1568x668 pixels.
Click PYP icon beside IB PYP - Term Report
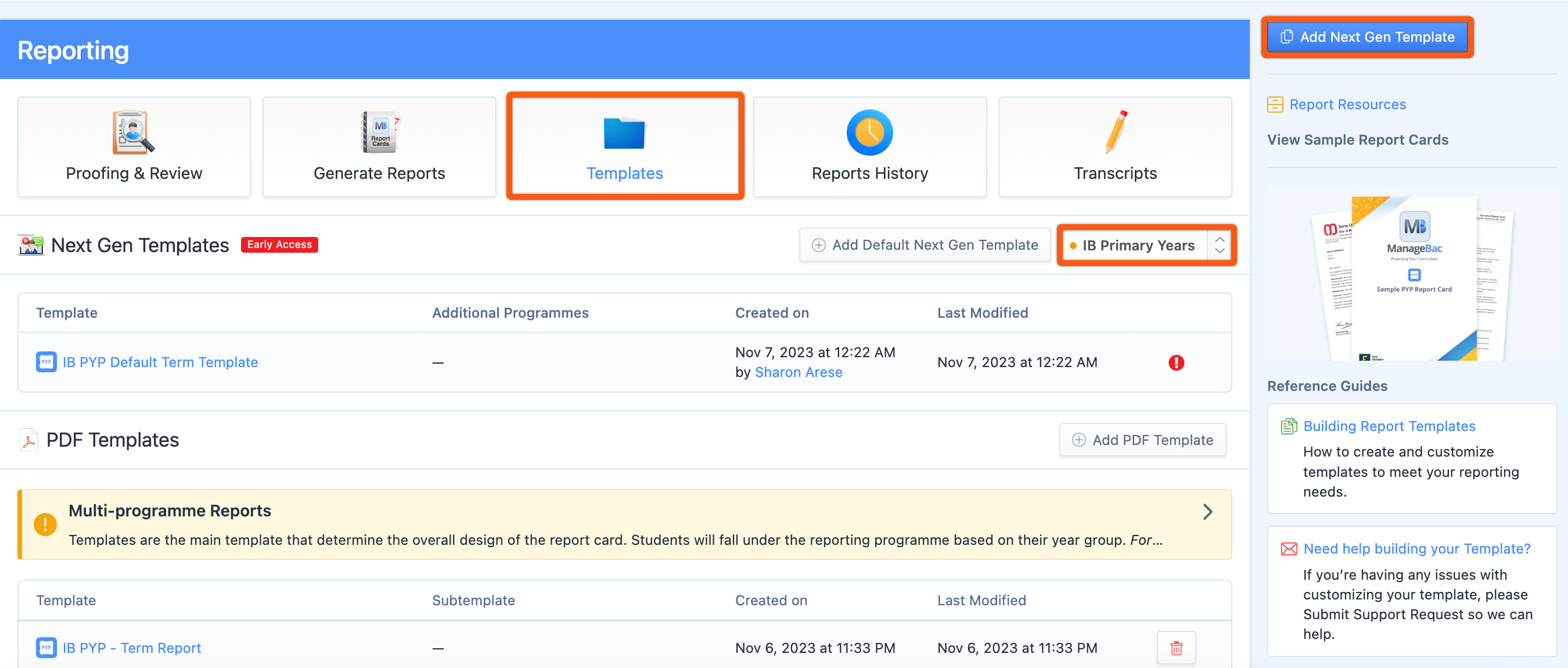[x=46, y=647]
